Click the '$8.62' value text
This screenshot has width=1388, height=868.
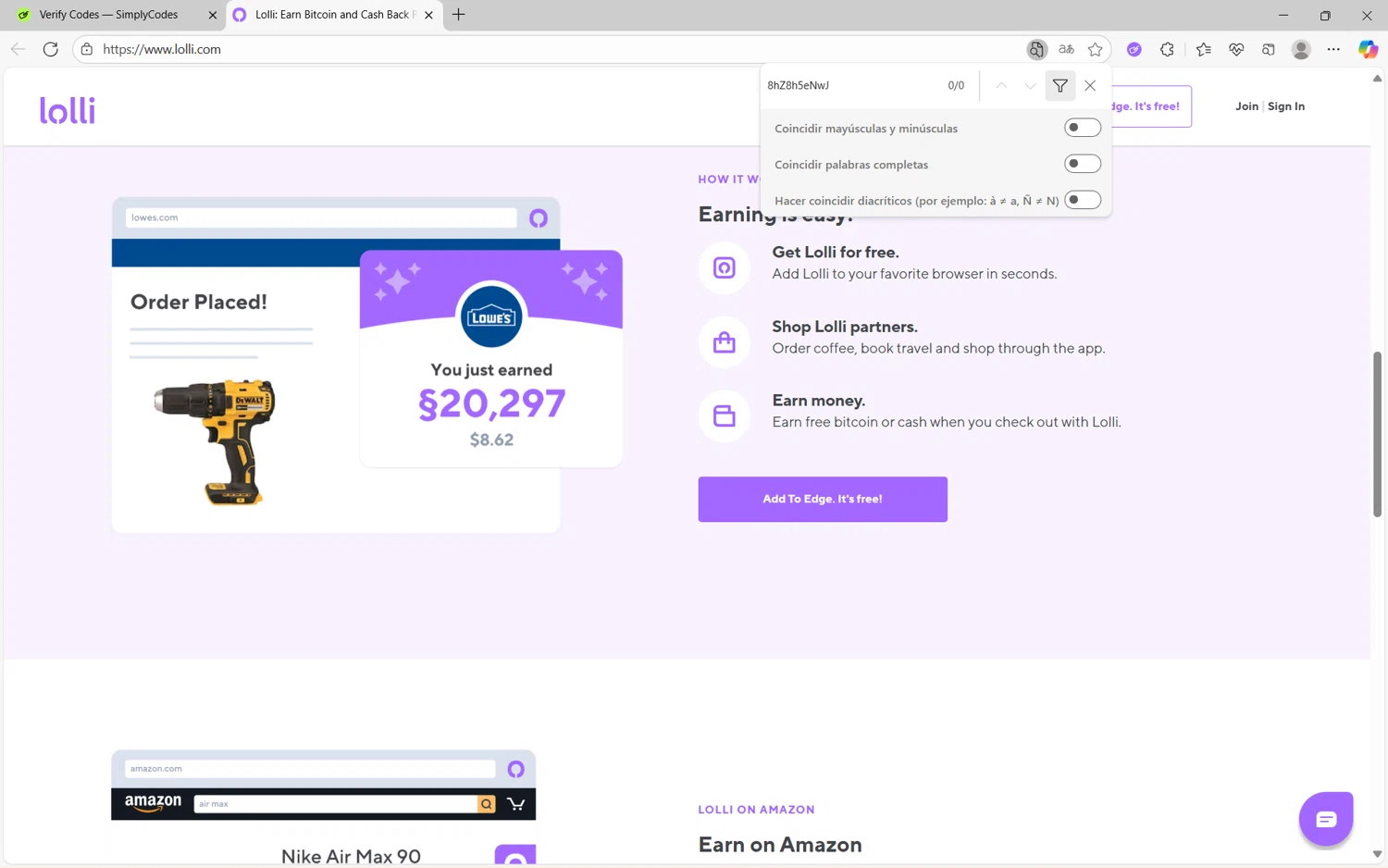click(491, 440)
